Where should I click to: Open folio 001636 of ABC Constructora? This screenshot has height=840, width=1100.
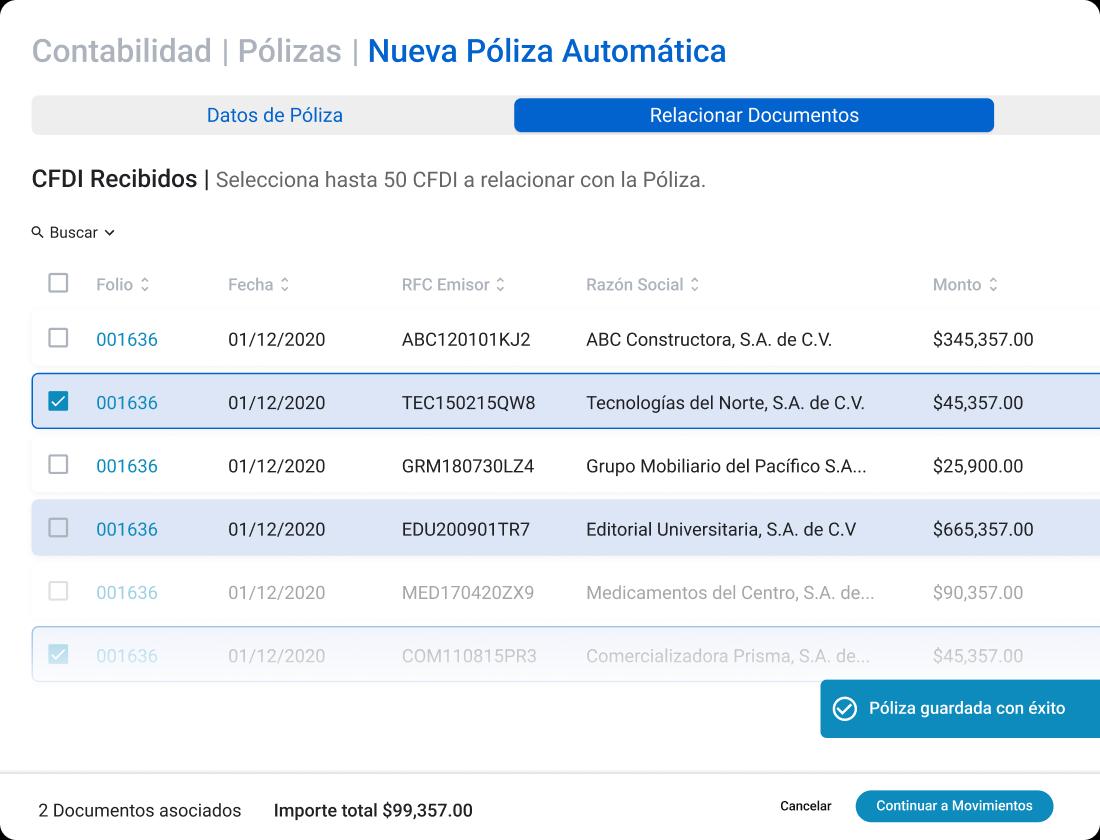click(127, 340)
